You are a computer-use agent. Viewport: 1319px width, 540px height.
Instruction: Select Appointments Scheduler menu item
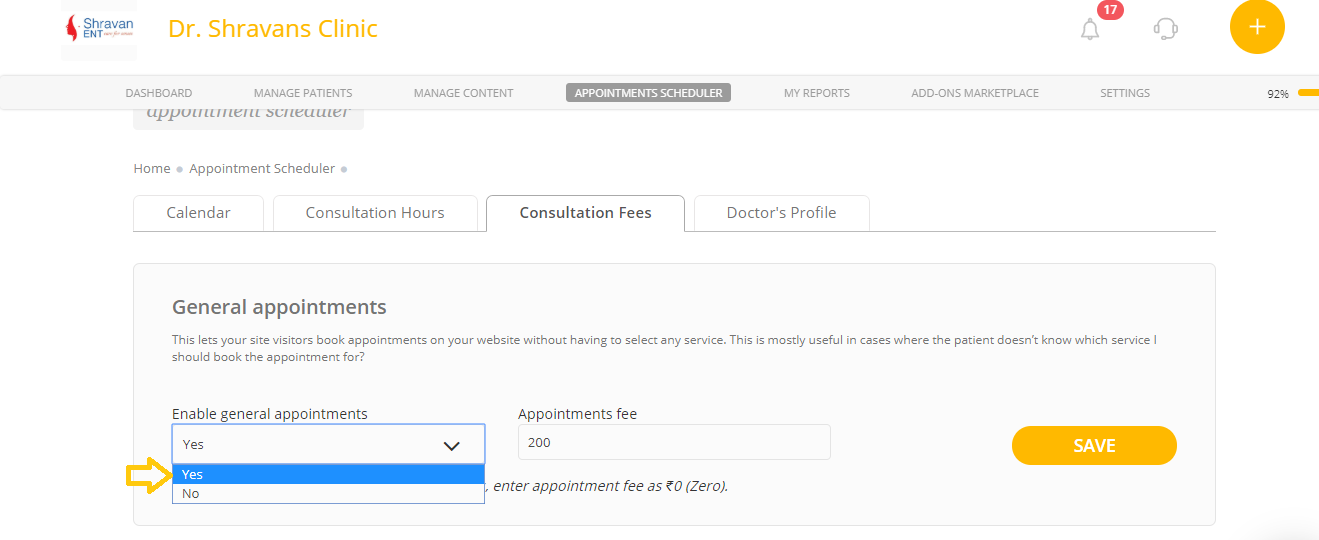tap(648, 93)
